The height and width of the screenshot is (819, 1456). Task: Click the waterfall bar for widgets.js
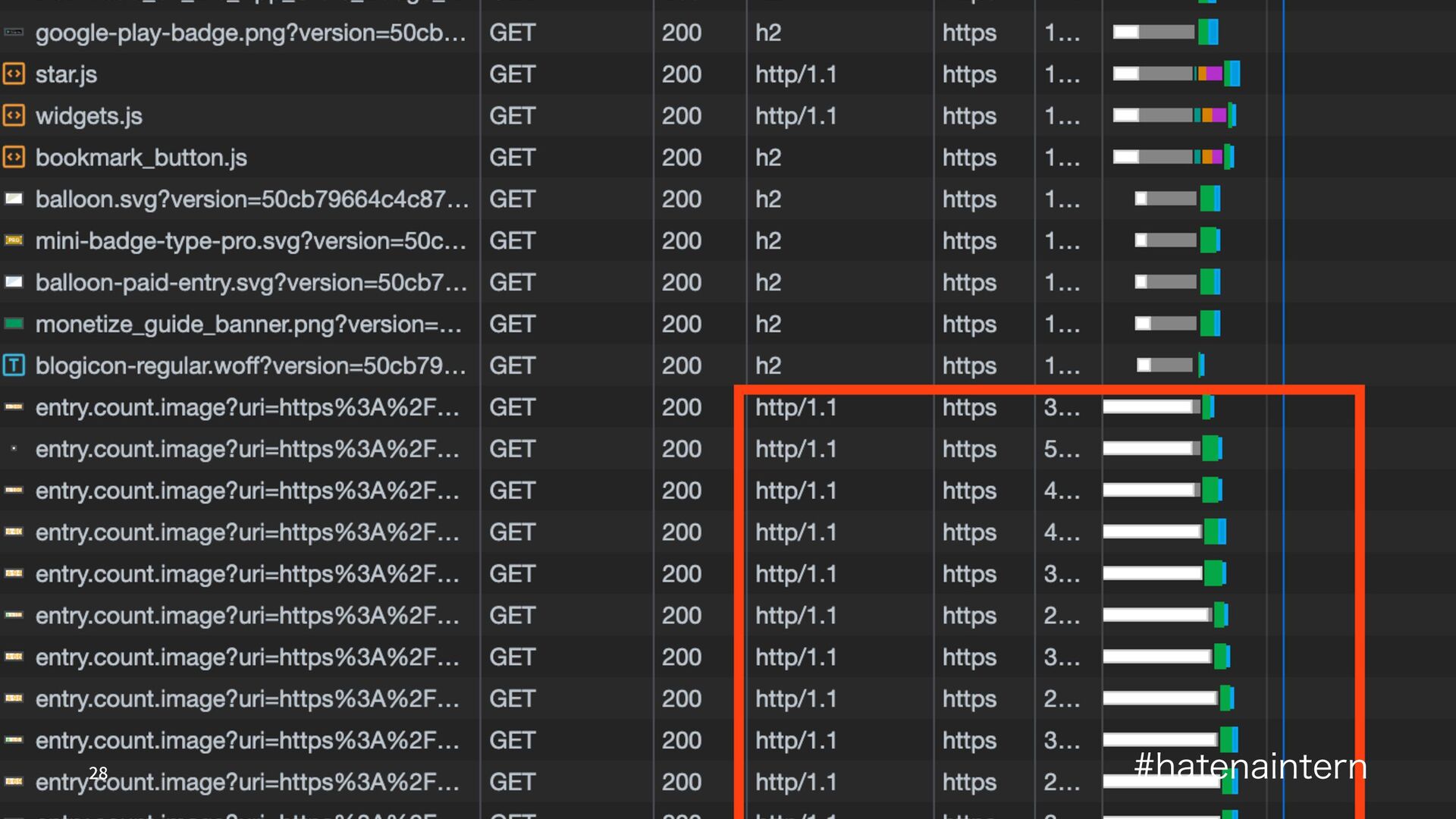[1174, 116]
